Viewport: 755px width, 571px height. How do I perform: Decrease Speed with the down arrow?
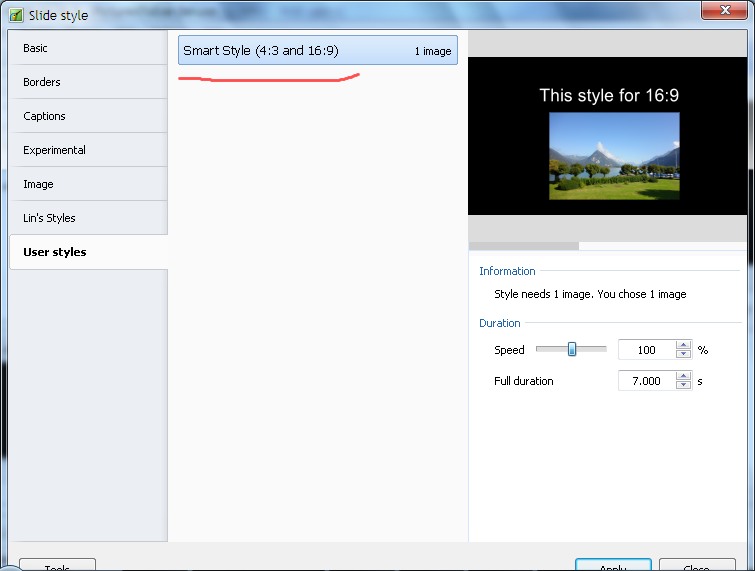tap(684, 355)
